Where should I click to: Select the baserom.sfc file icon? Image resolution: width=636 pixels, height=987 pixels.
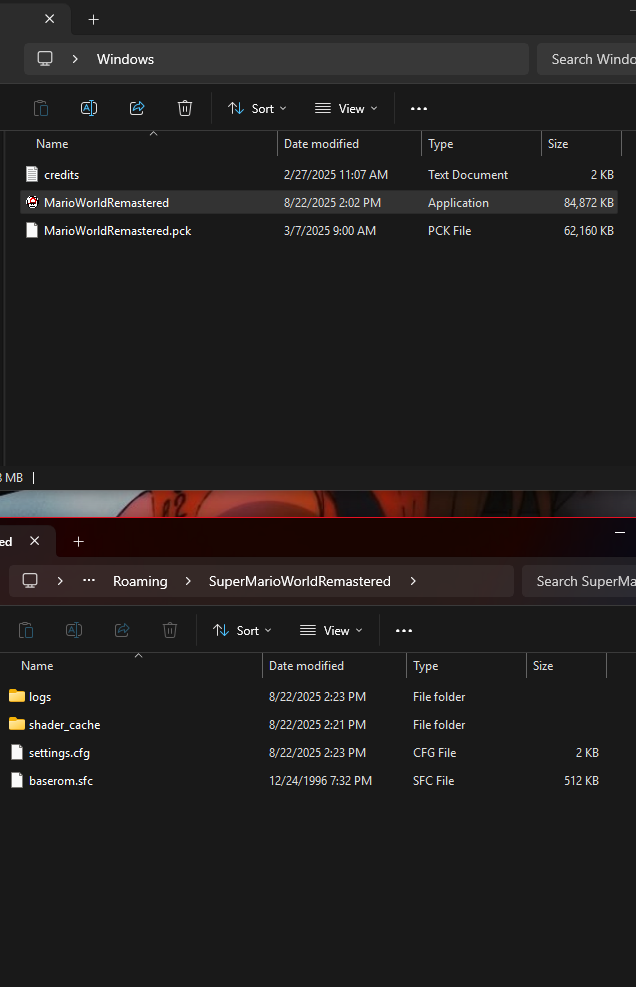click(17, 780)
